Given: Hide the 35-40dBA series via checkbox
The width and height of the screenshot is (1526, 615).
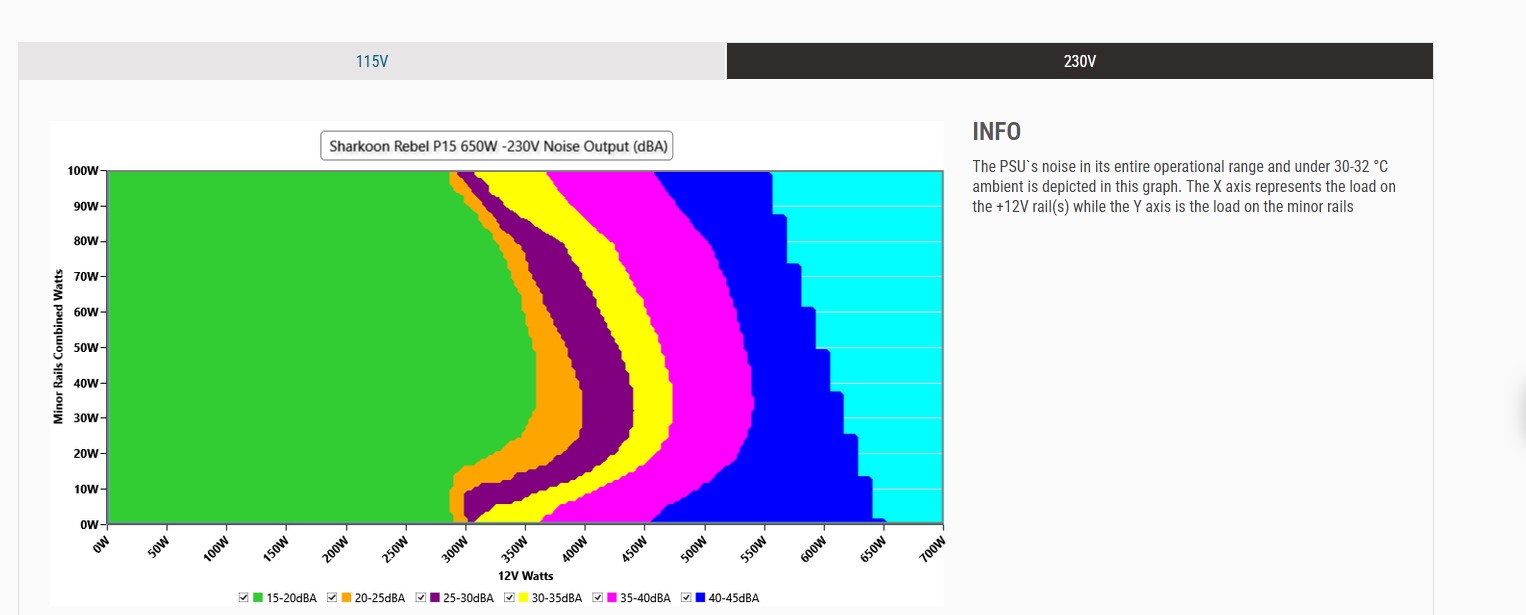Looking at the screenshot, I should coord(598,598).
